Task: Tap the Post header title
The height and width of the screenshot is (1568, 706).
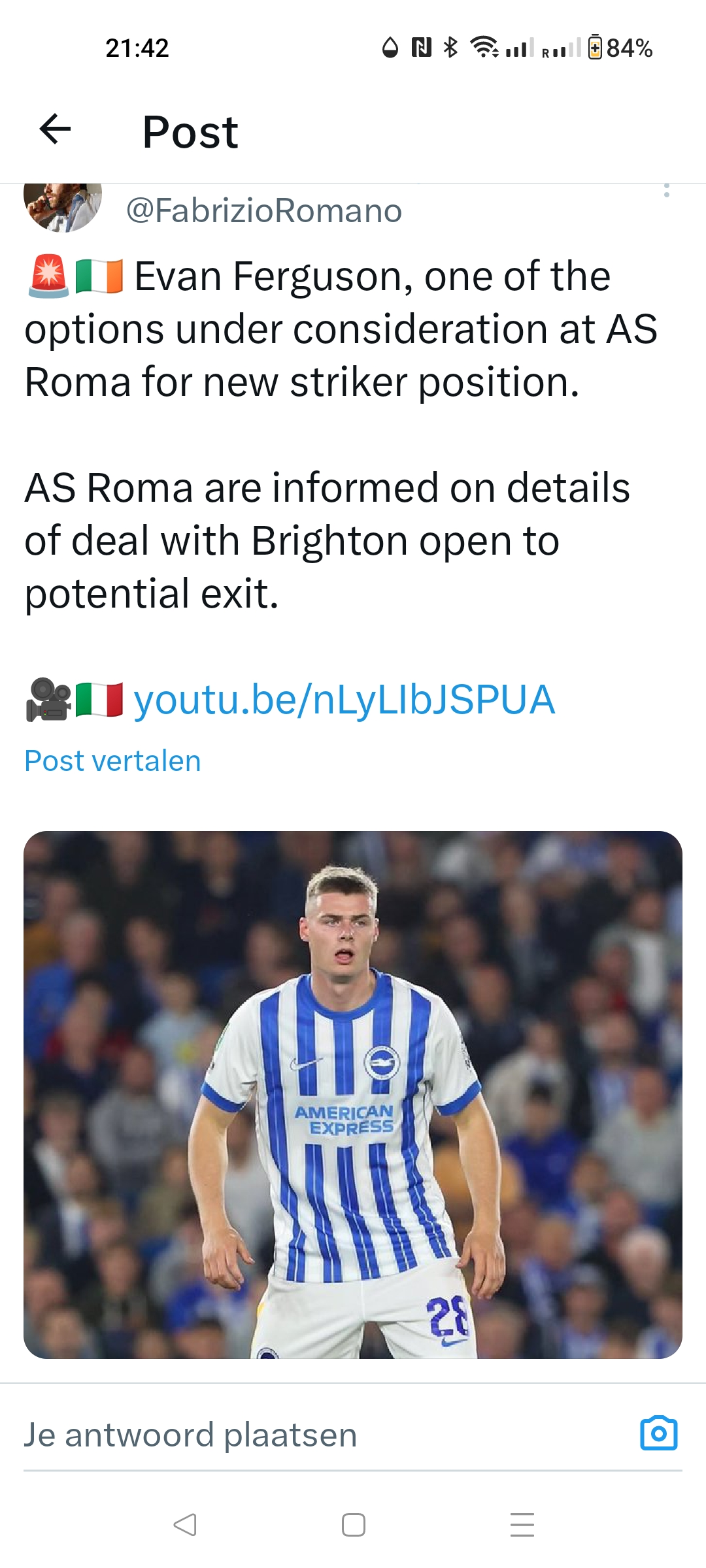Action: coord(190,132)
